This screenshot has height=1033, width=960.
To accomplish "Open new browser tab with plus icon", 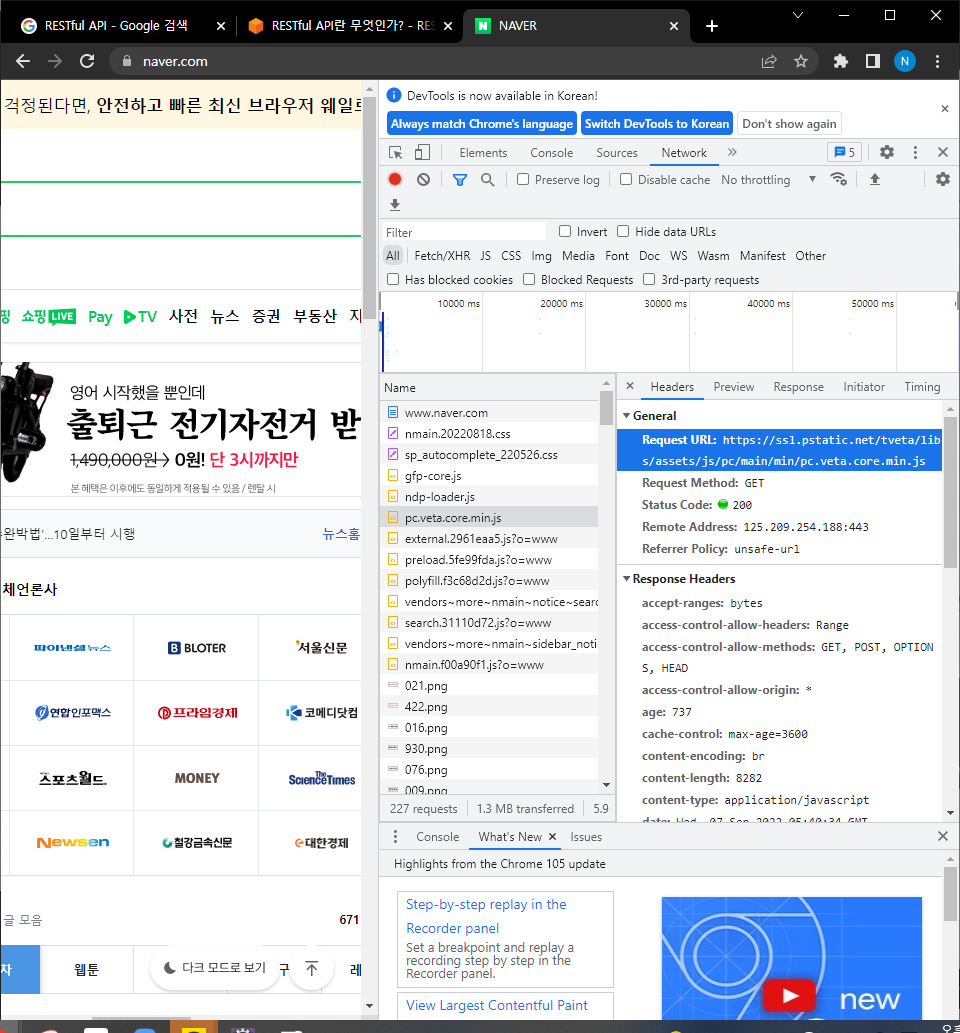I will (712, 26).
